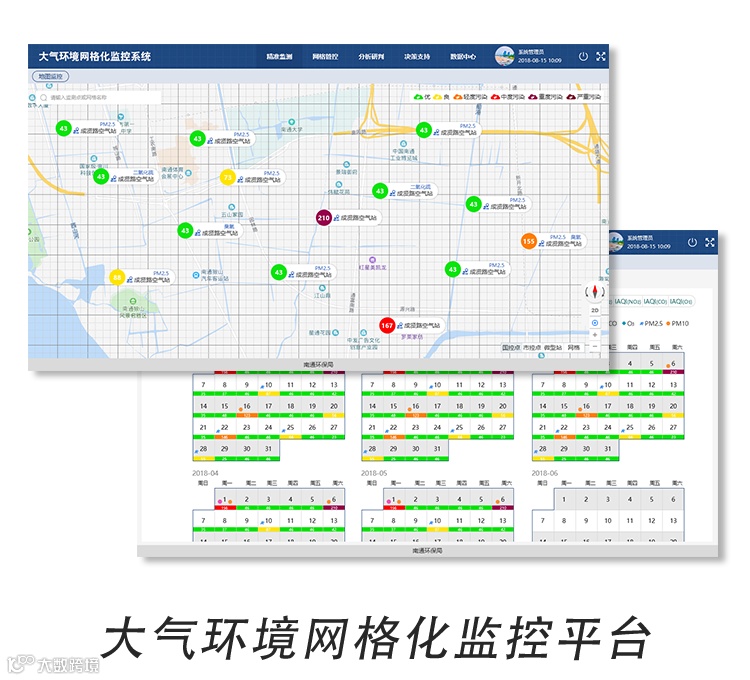
Task: Select day 3 in the 2018-06 calendar
Action: pos(607,500)
